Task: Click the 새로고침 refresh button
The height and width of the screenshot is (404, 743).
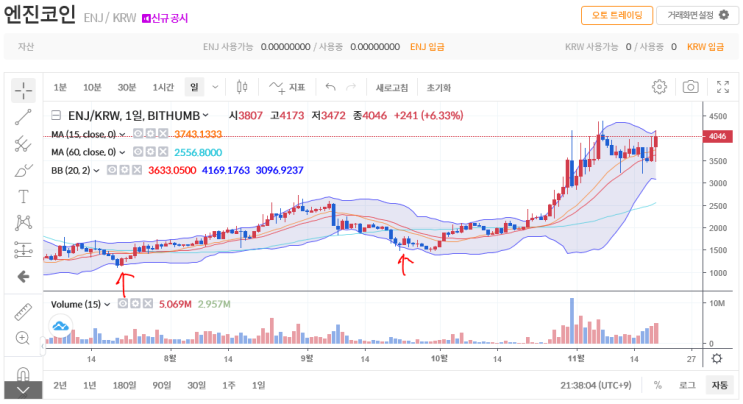Action: 392,88
